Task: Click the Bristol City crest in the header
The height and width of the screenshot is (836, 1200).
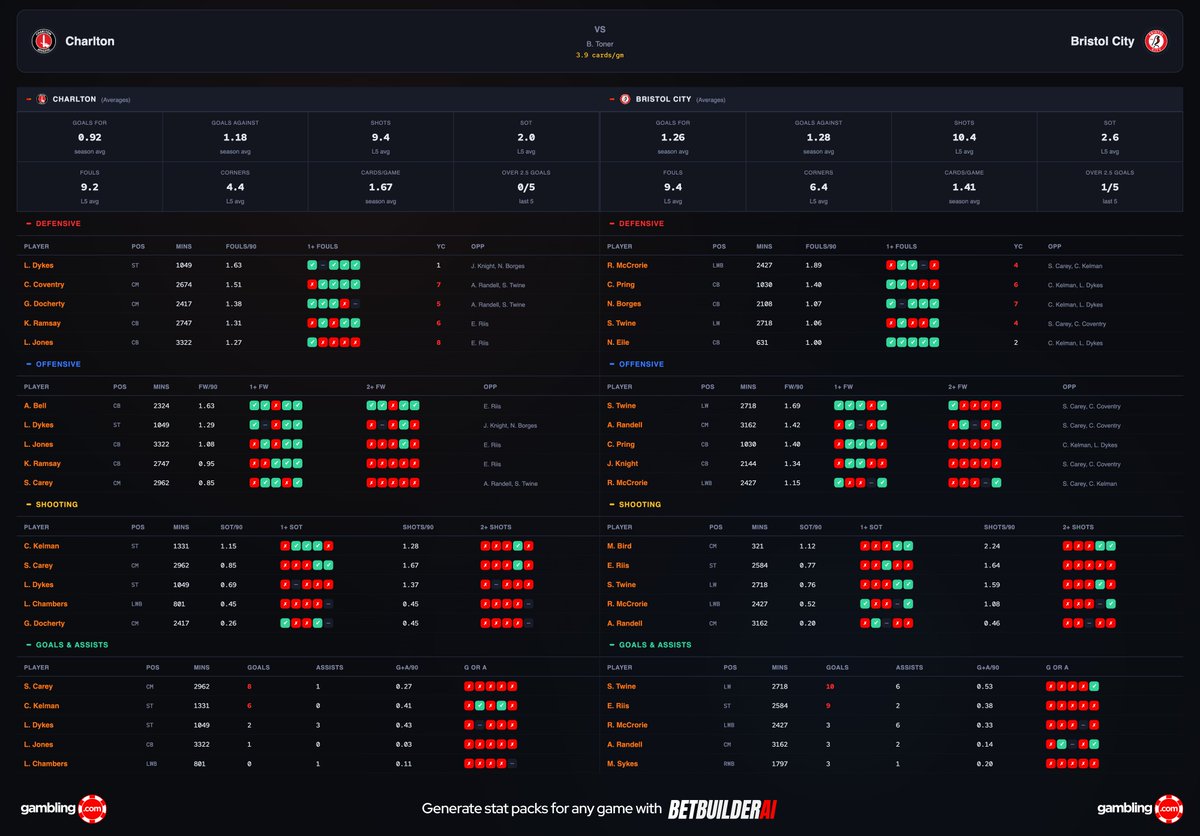Action: pyautogui.click(x=1157, y=41)
